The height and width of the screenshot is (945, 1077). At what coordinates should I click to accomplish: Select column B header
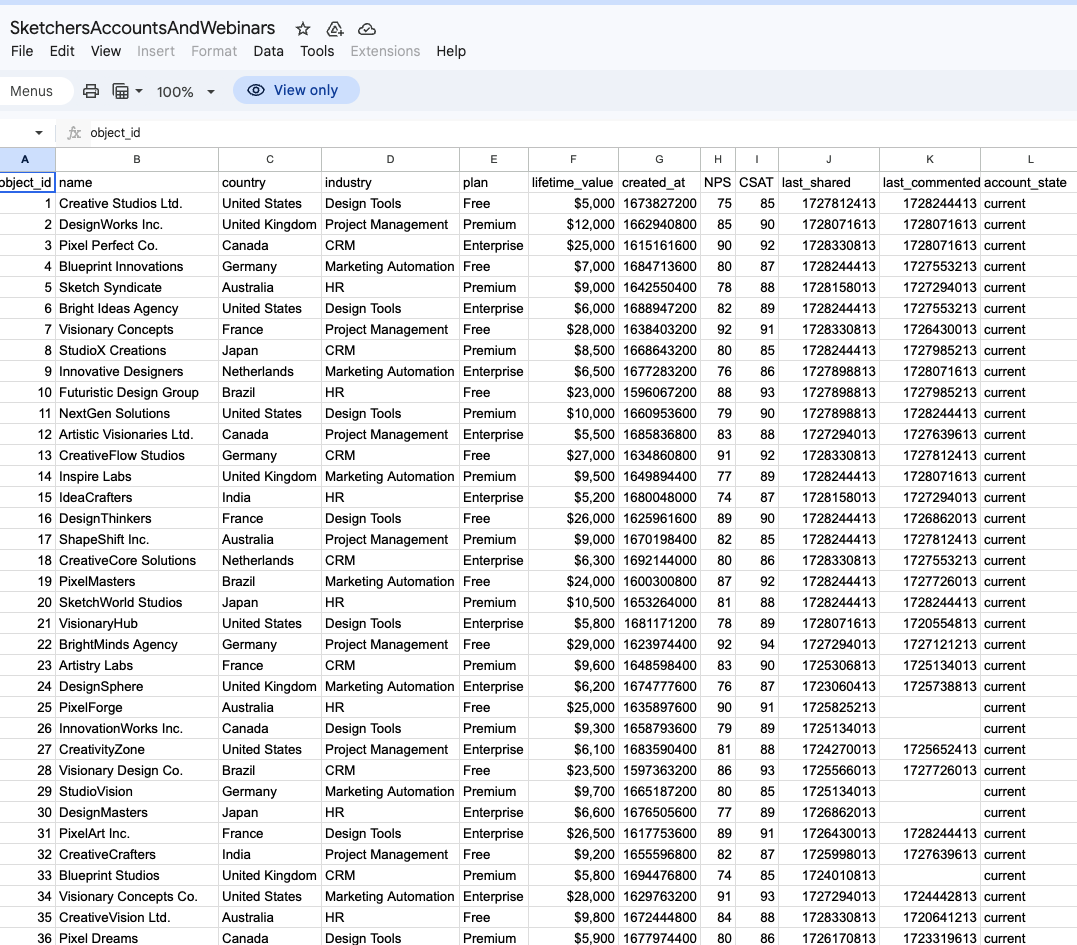click(137, 159)
